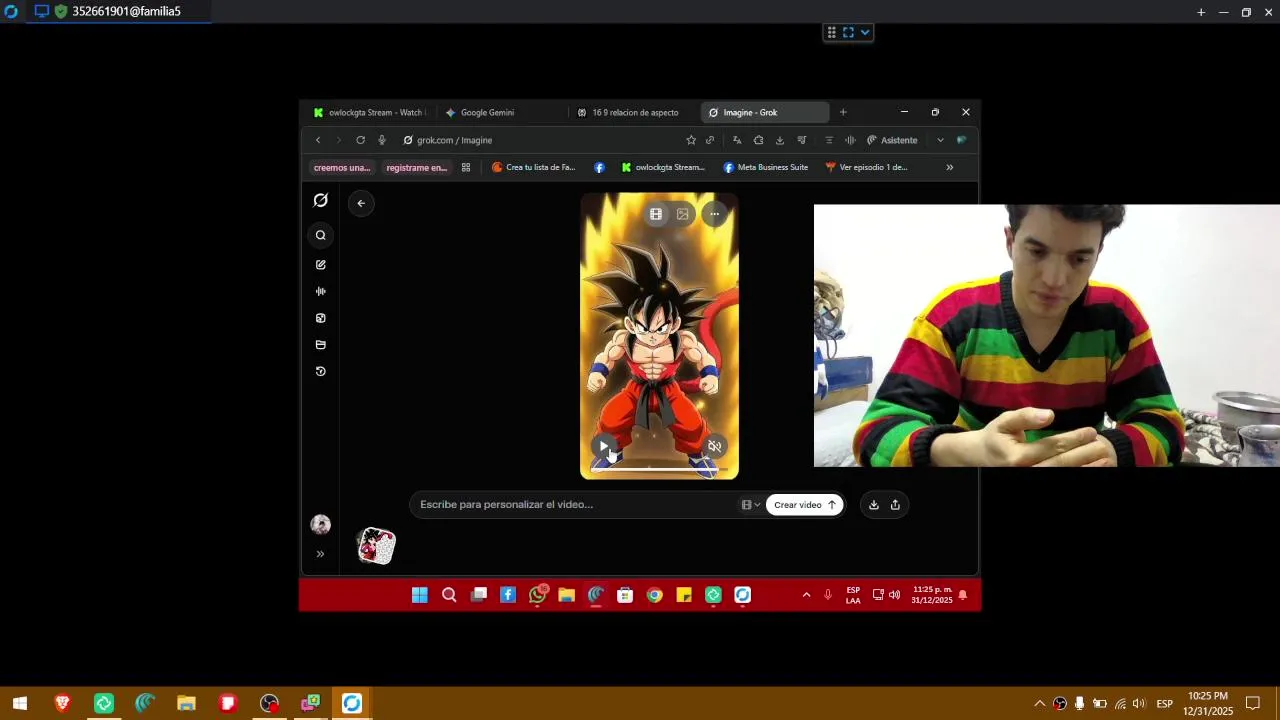This screenshot has height=720, width=1280.
Task: Click the copy link icon in the address bar
Action: click(x=710, y=140)
